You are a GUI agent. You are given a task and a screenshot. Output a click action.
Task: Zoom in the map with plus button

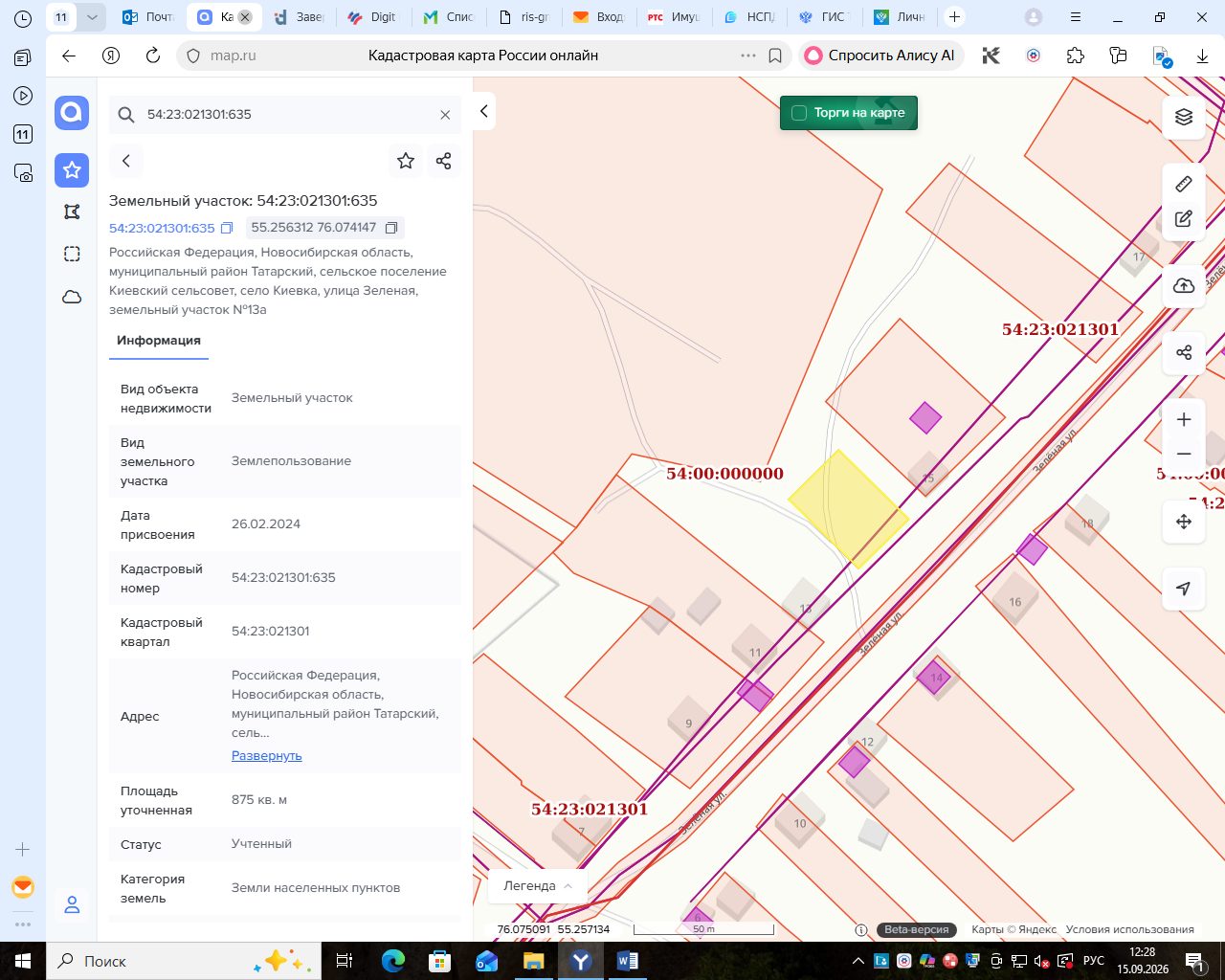1184,419
